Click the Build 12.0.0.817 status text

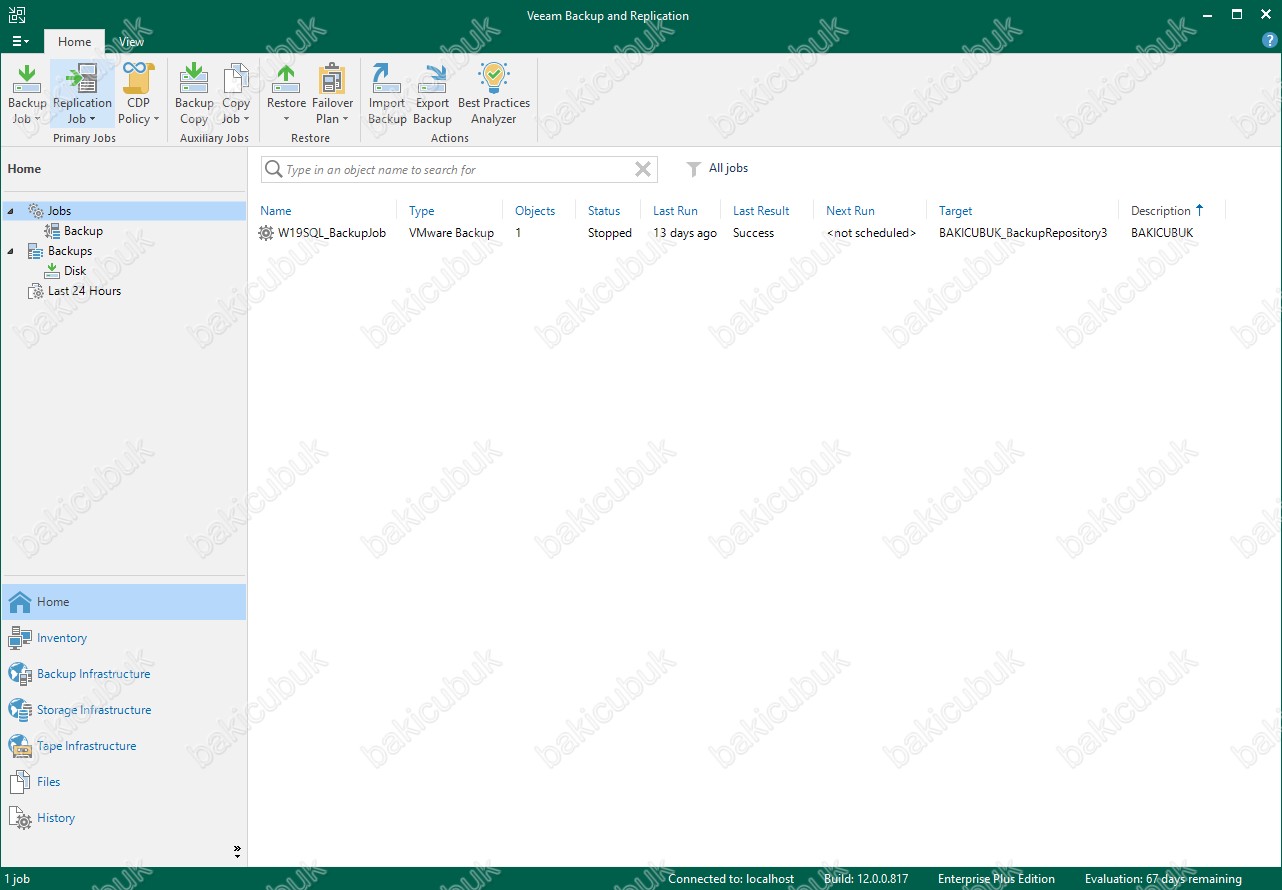tap(866, 879)
